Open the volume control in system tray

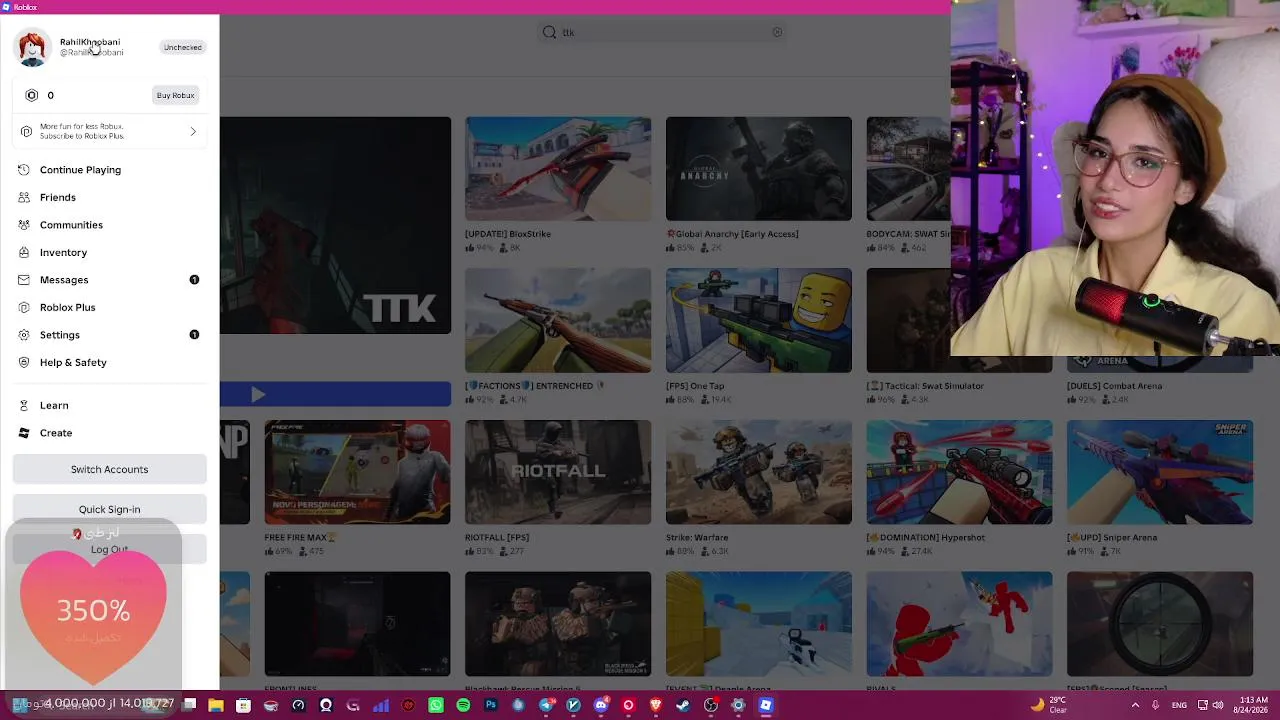pos(1218,705)
